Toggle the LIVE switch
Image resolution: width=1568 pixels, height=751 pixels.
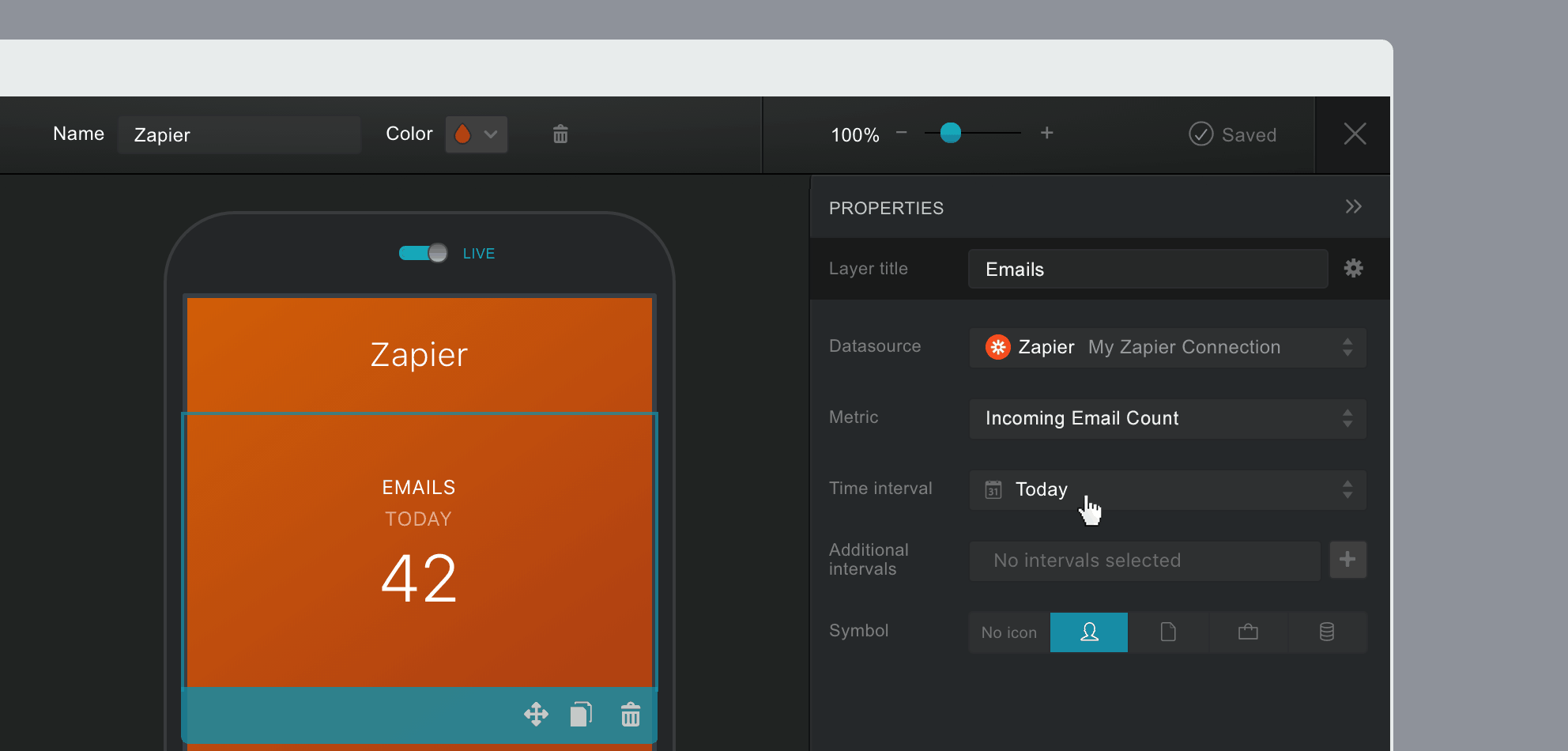pyautogui.click(x=423, y=253)
